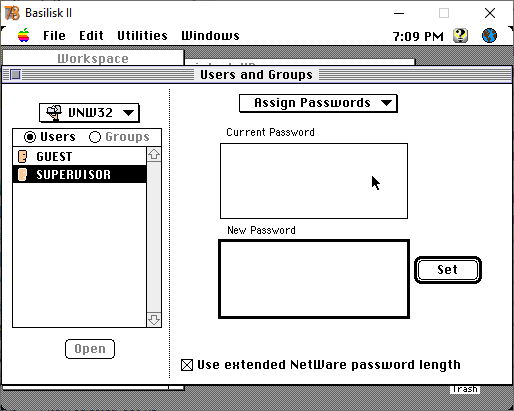The height and width of the screenshot is (411, 514).
Task: Open the VNW32 server dropdown
Action: [89, 113]
